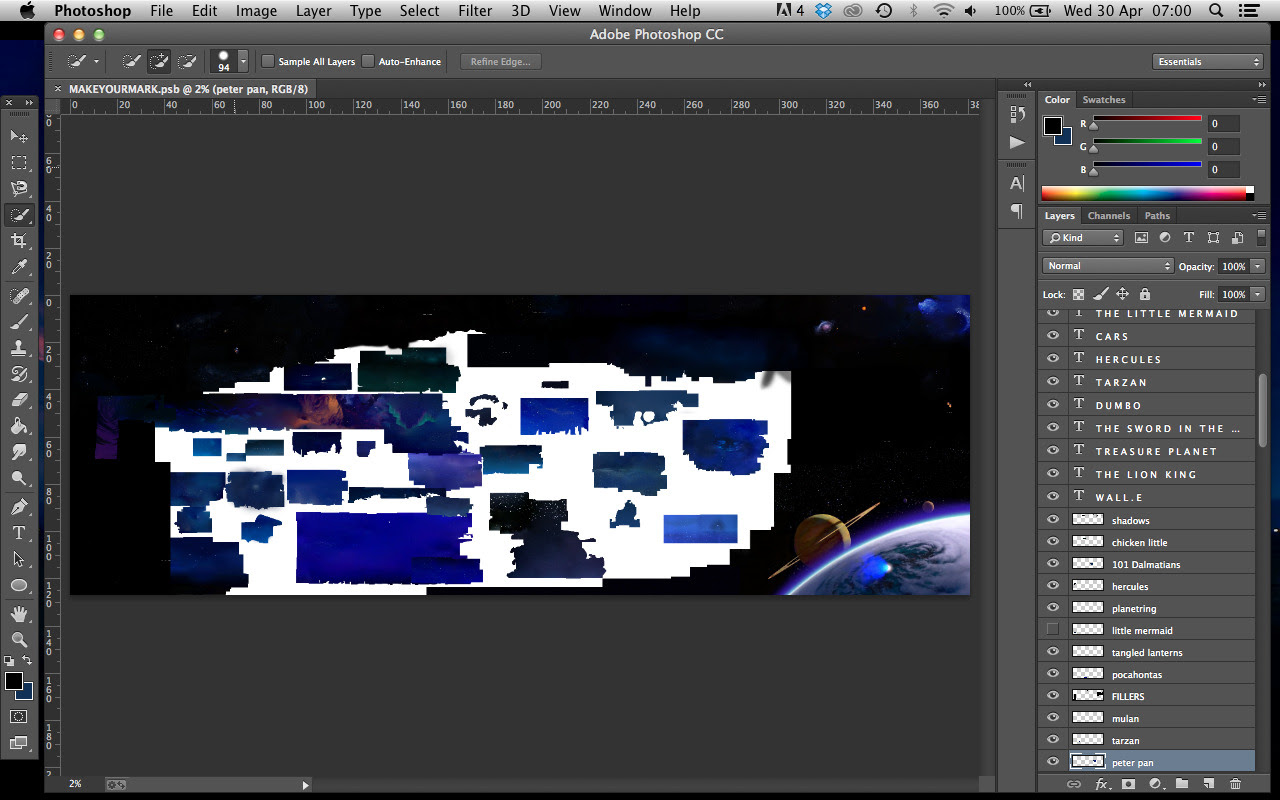The image size is (1280, 800).
Task: Open the Fill slider dropdown arrow
Action: (1257, 294)
